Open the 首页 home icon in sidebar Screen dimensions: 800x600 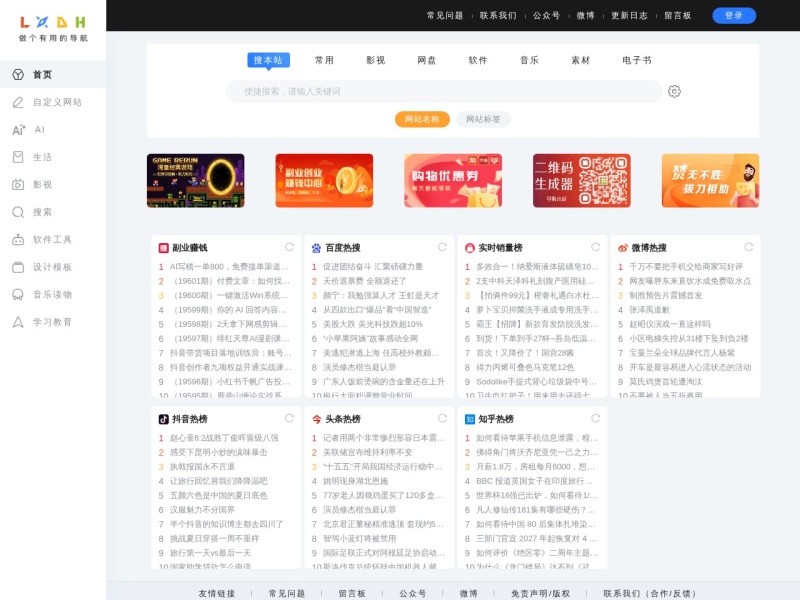point(18,74)
